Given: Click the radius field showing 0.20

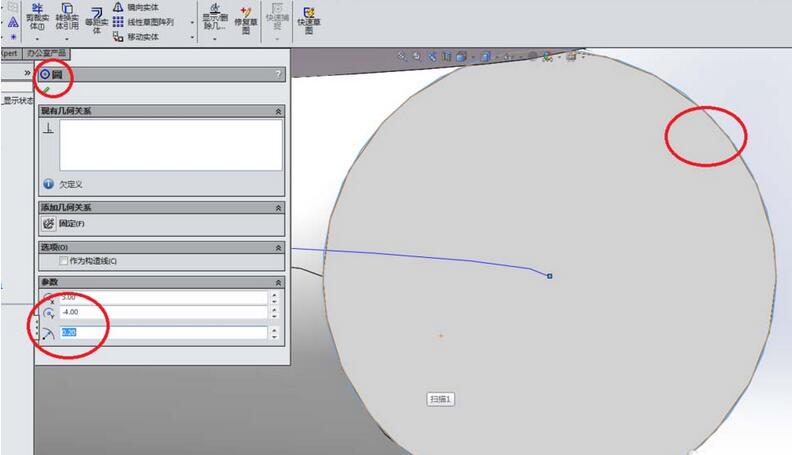Looking at the screenshot, I should click(x=163, y=332).
